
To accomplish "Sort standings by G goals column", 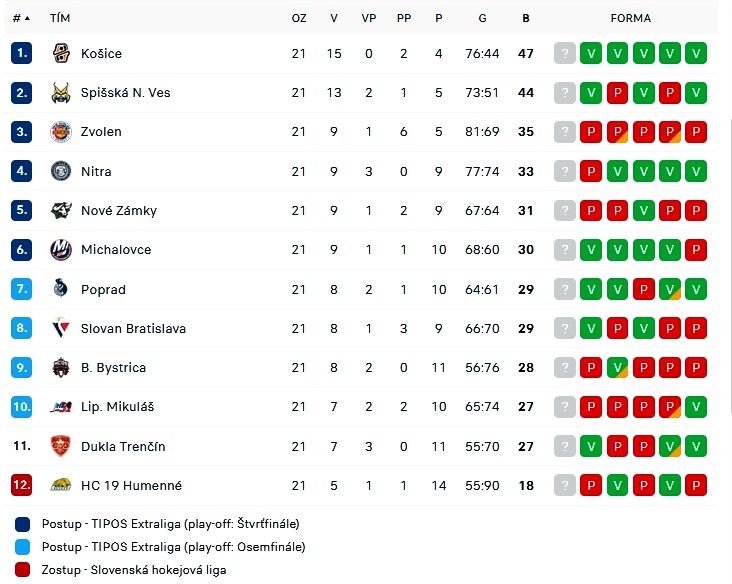I will click(x=482, y=18).
